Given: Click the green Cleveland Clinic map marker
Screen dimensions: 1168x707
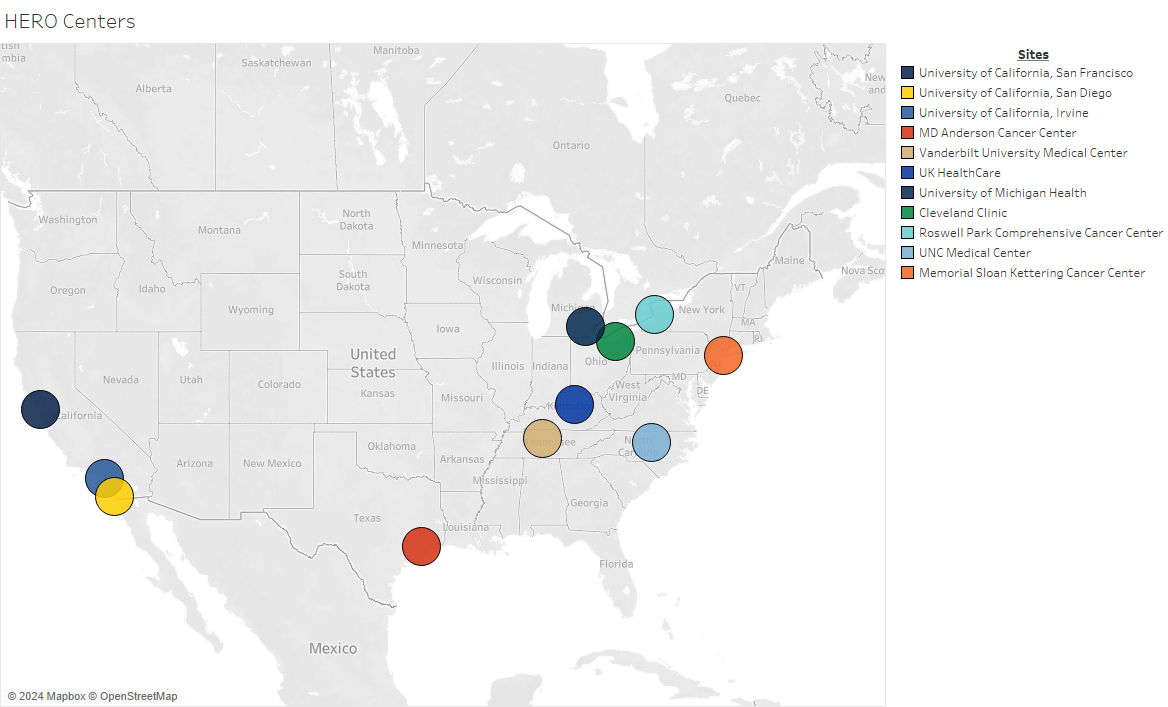Looking at the screenshot, I should click(x=616, y=342).
